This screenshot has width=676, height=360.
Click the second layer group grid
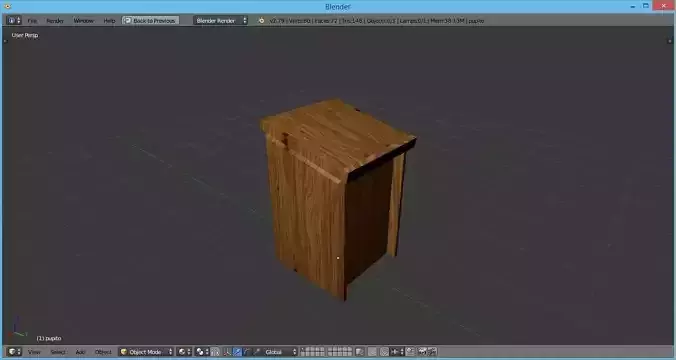click(x=340, y=352)
